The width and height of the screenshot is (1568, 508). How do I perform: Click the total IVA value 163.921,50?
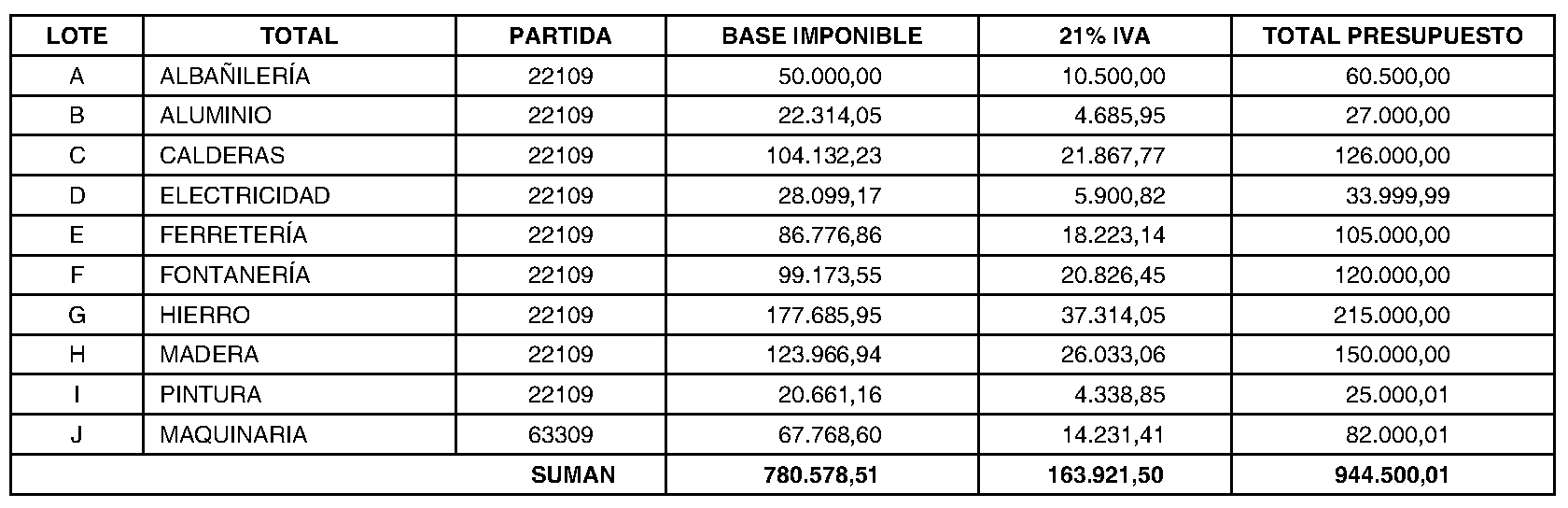coord(1105,474)
